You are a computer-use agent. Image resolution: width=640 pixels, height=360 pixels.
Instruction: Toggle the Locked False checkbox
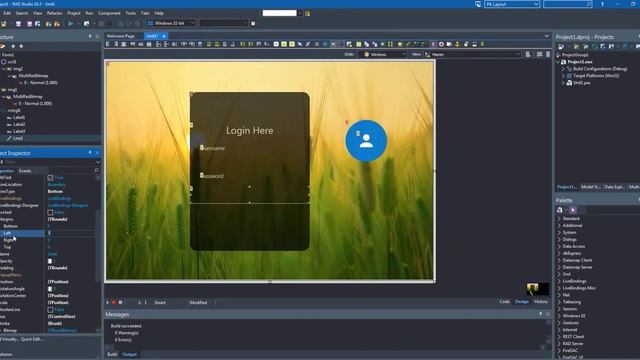coord(50,212)
